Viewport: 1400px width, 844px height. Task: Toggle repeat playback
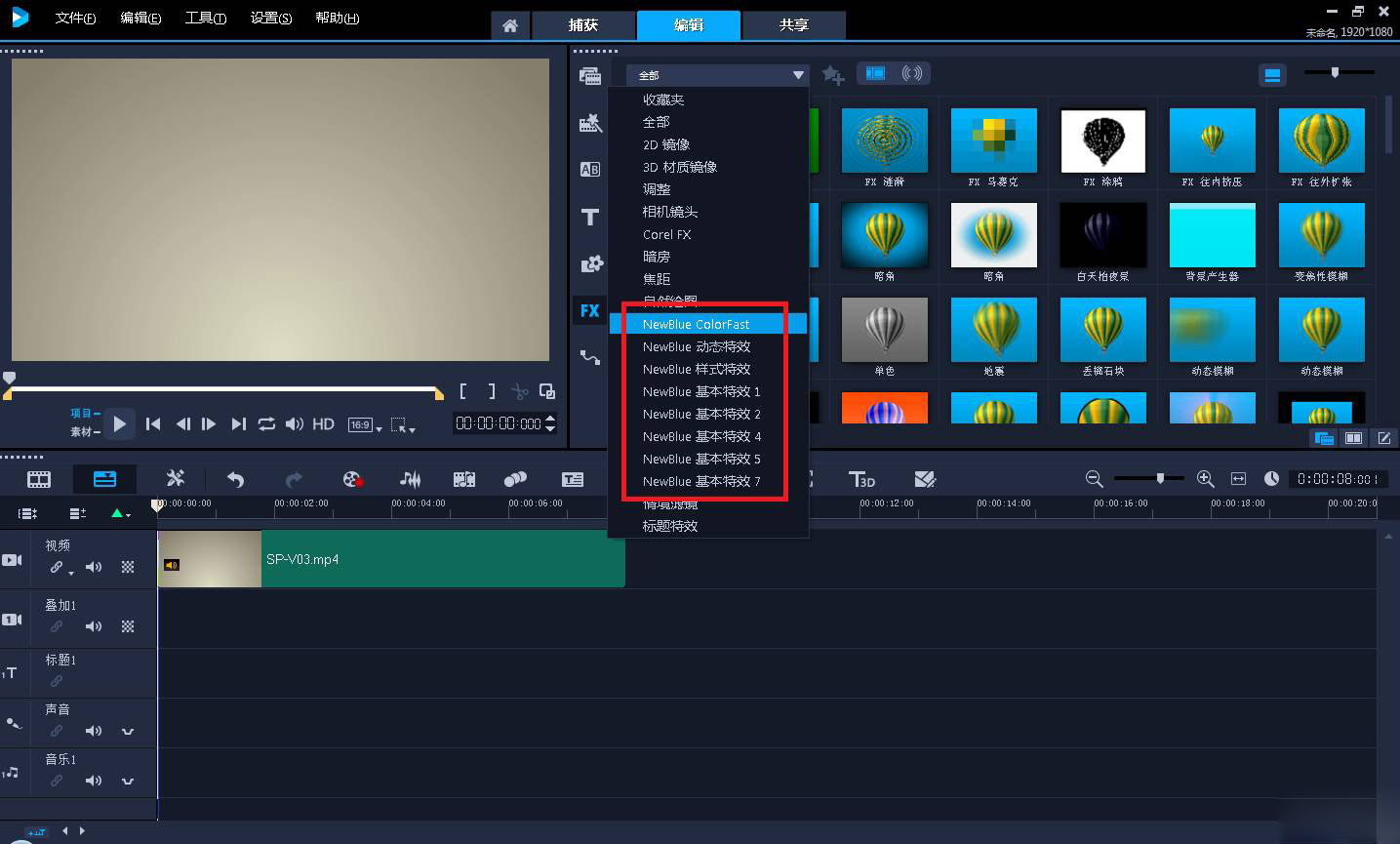[x=266, y=423]
